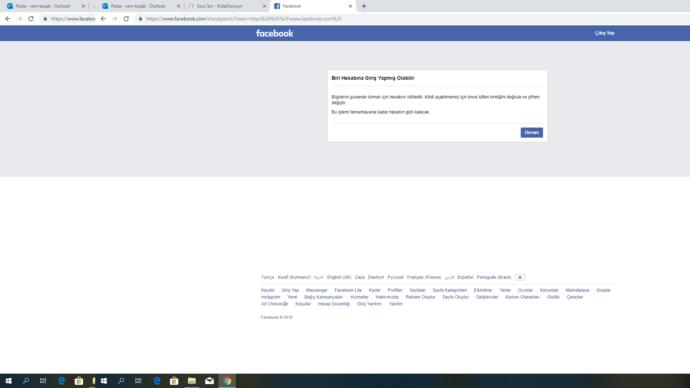
Task: Open the Sayfa Oluştur footer link
Action: pyautogui.click(x=455, y=297)
